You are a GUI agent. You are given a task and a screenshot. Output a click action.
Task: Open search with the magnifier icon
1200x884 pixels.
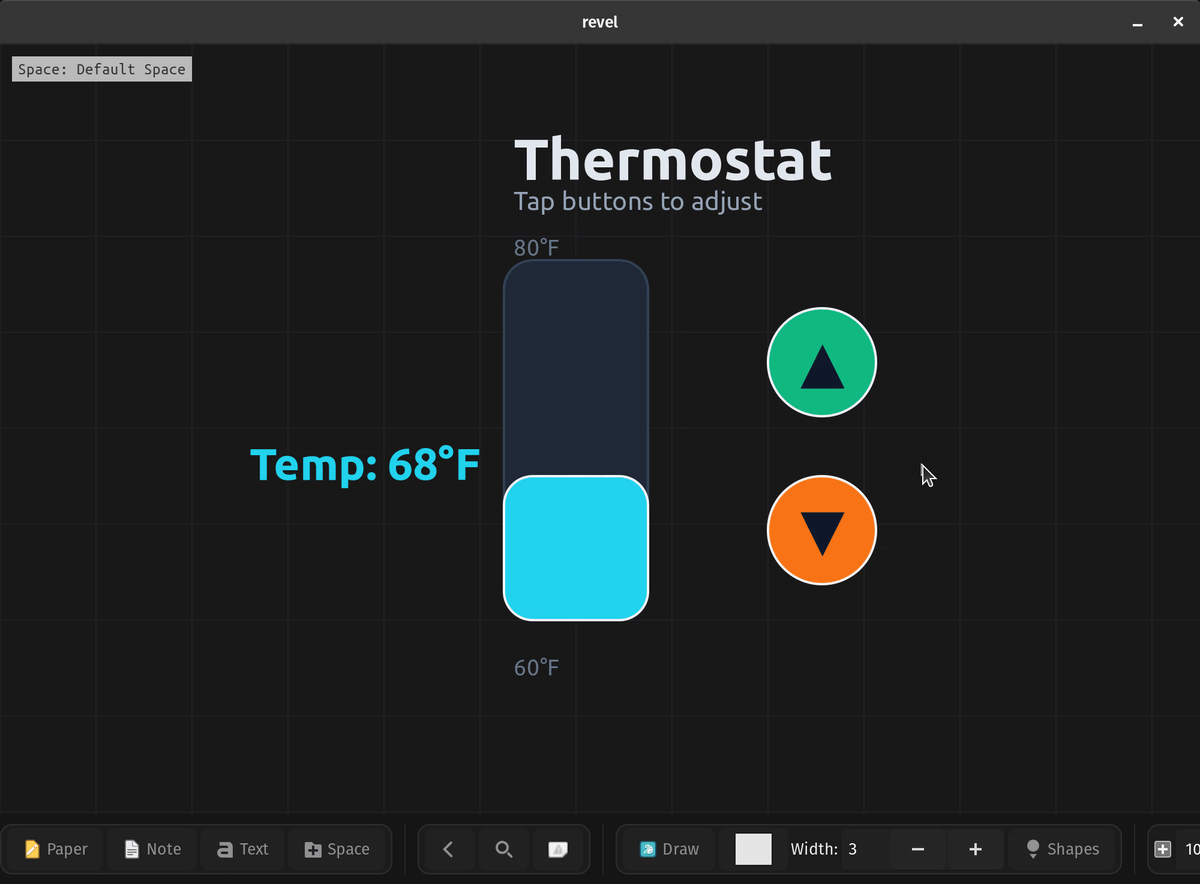504,849
